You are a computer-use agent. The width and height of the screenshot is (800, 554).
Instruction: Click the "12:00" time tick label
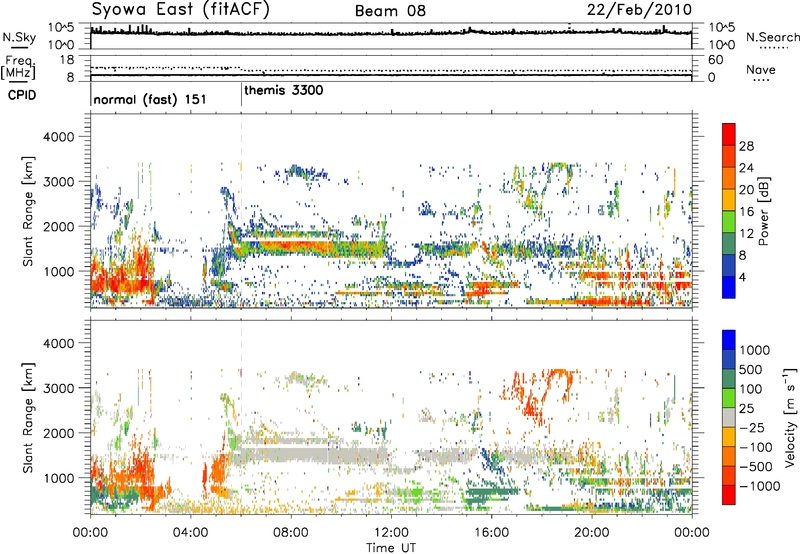tap(391, 533)
